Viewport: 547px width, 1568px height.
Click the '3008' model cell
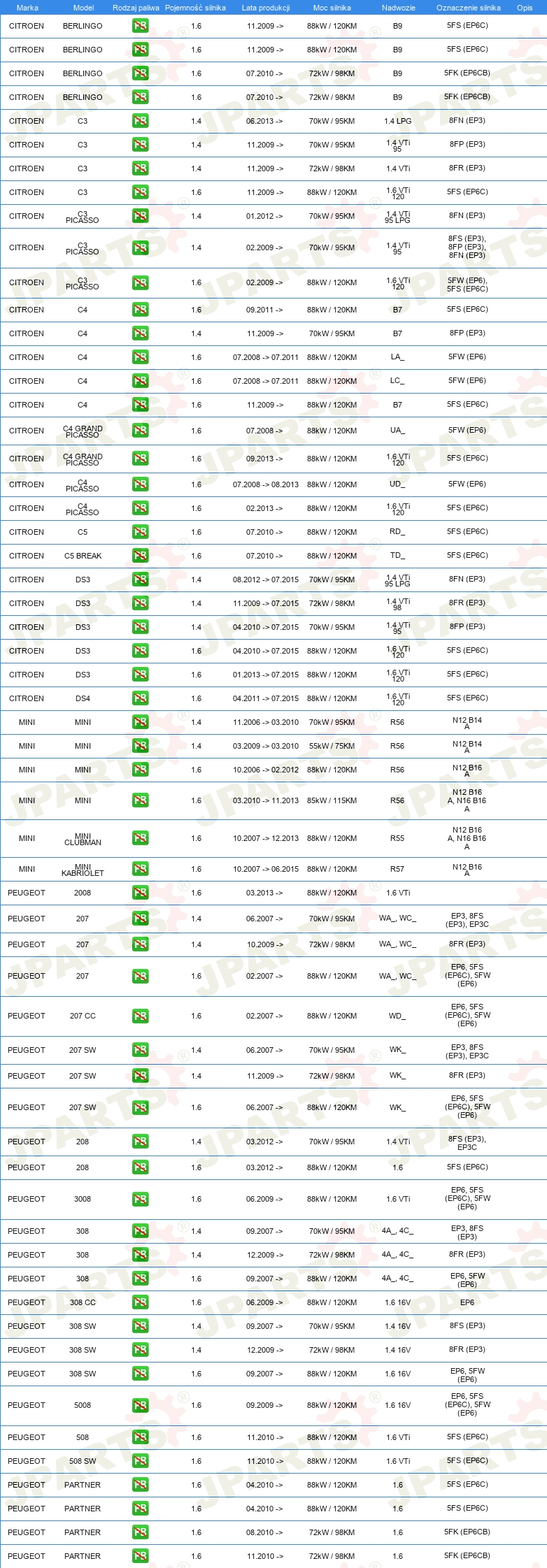point(83,1199)
